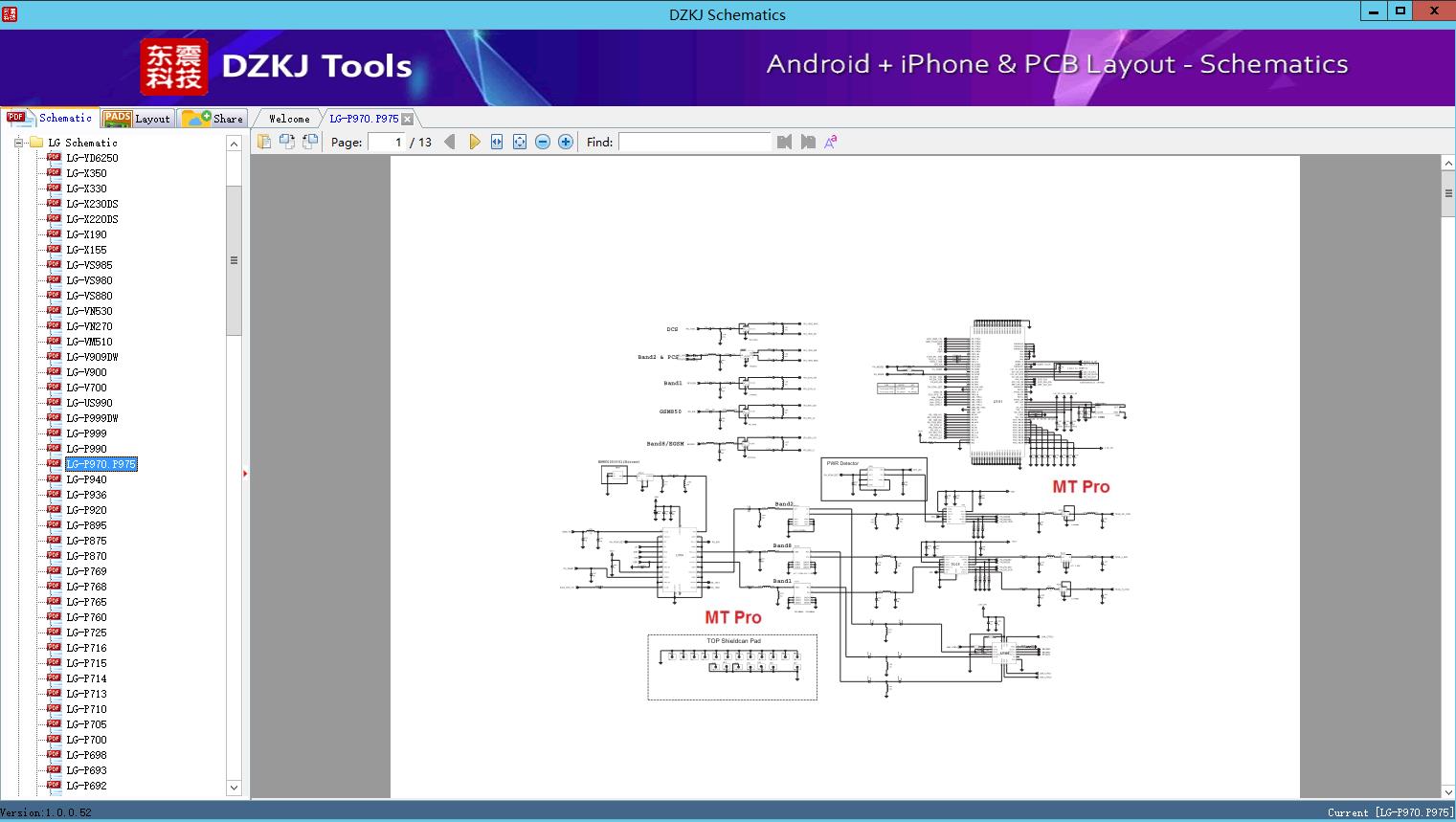Switch to the PADS Layout tab
The image size is (1456, 822).
pyautogui.click(x=136, y=119)
